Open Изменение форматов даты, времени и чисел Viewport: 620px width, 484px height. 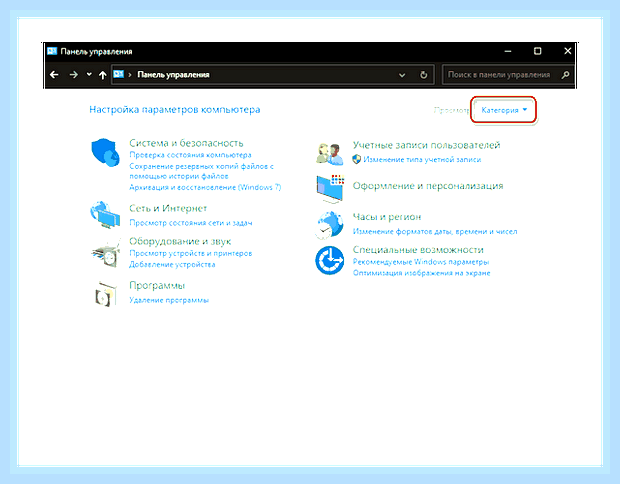pos(435,232)
